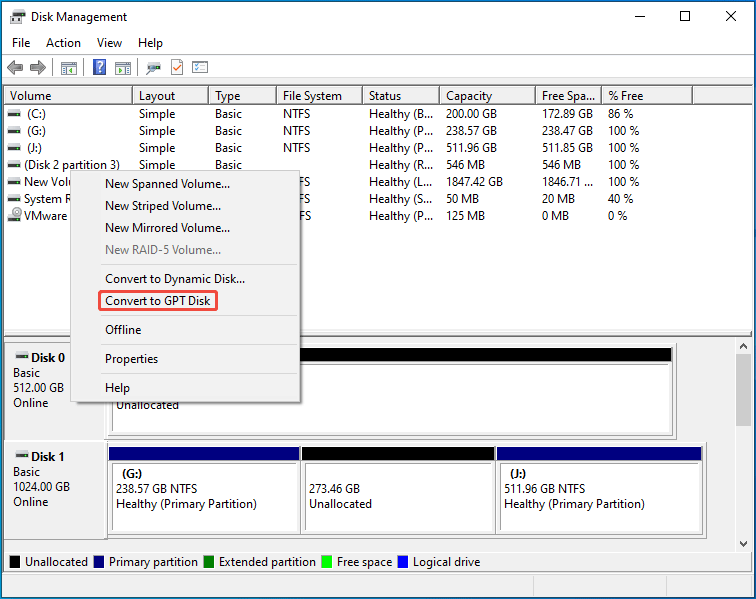The image size is (756, 599).
Task: Select the 273.46 GB Unallocated block on Disk 1
Action: click(x=398, y=490)
